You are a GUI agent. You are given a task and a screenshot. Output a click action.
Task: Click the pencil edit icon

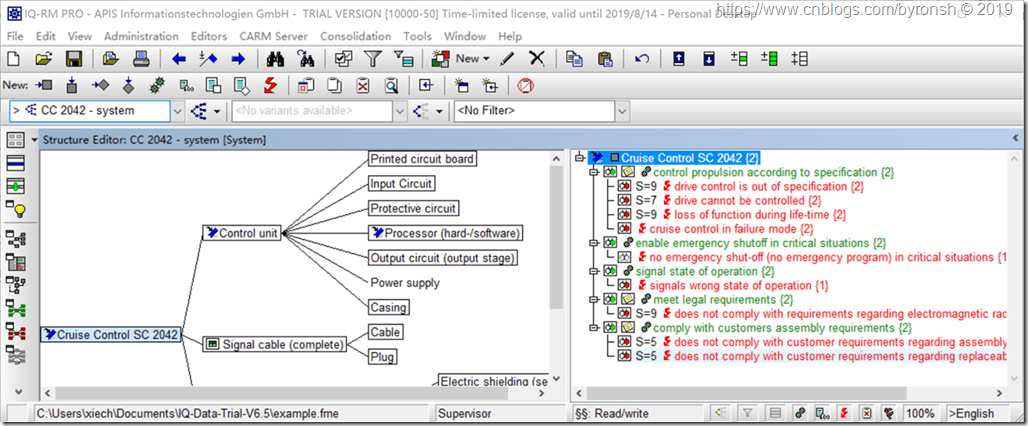point(507,58)
